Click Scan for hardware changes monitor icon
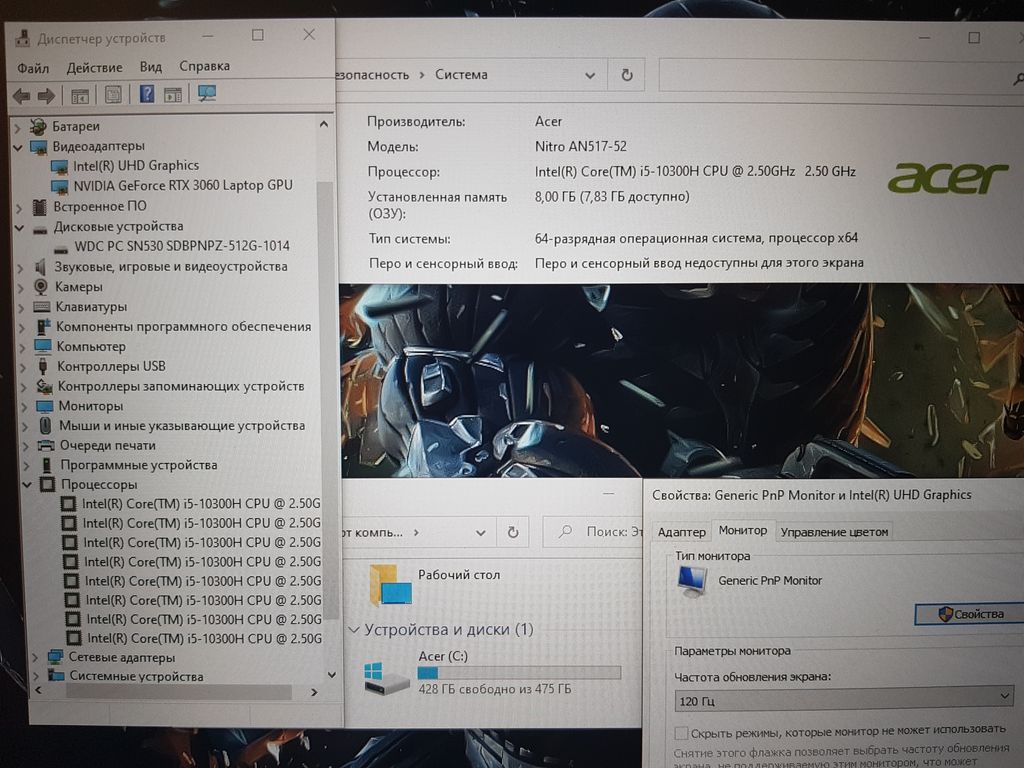 (207, 94)
